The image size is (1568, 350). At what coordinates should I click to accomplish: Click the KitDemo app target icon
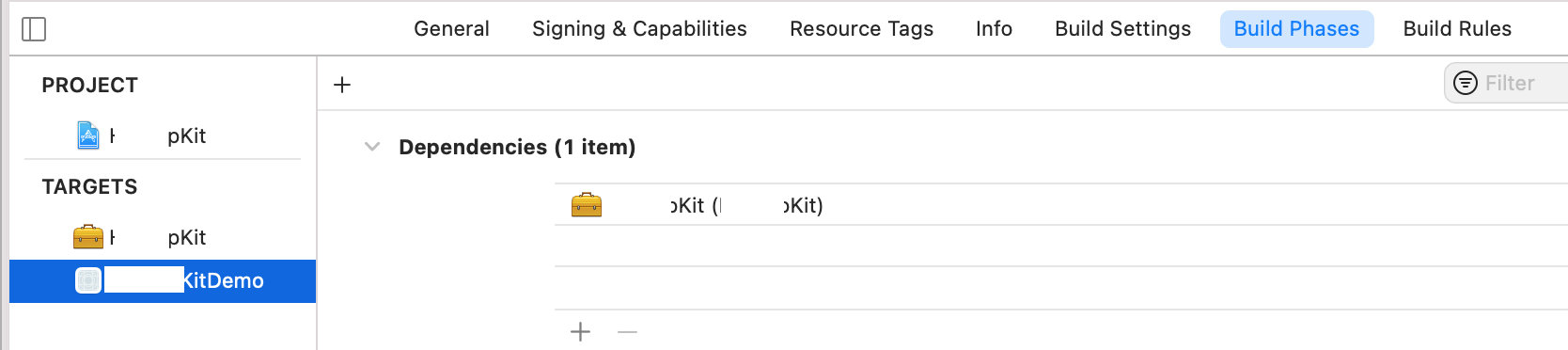coord(88,280)
